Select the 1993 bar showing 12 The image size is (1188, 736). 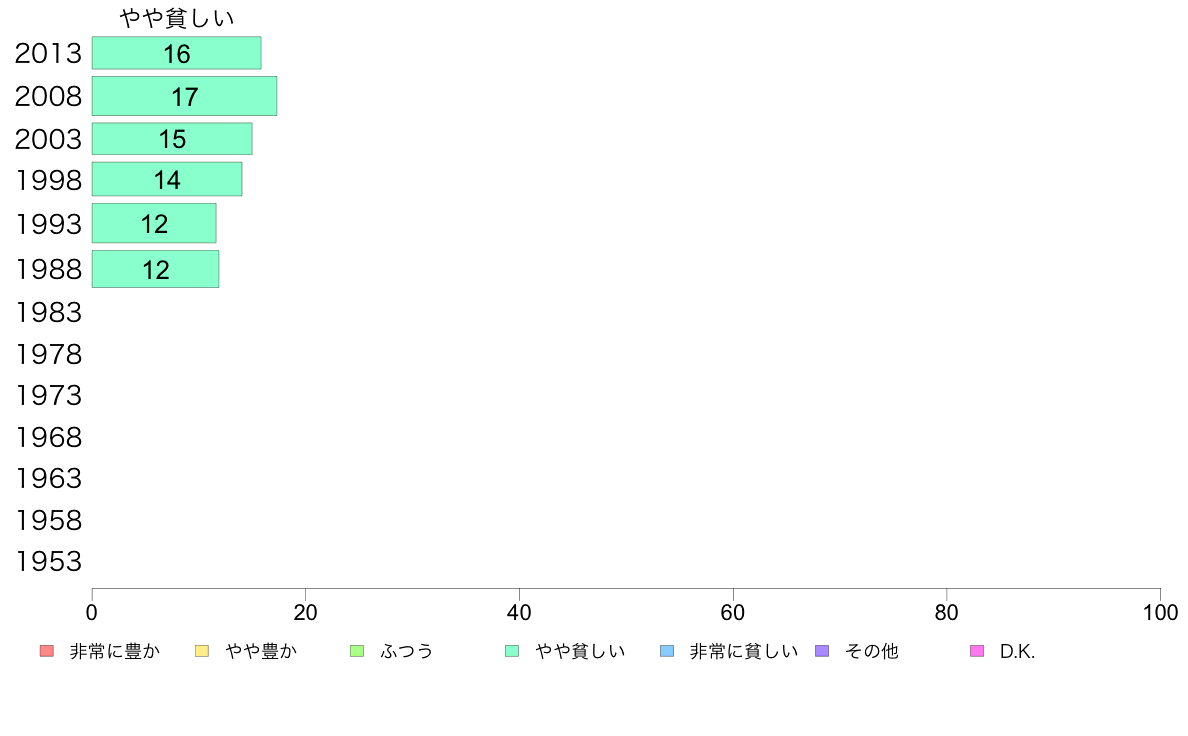point(154,224)
